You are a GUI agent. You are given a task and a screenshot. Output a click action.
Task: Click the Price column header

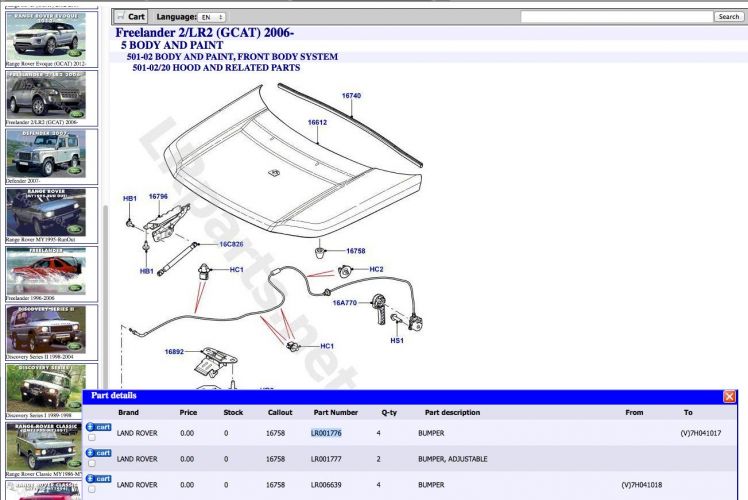[188, 413]
